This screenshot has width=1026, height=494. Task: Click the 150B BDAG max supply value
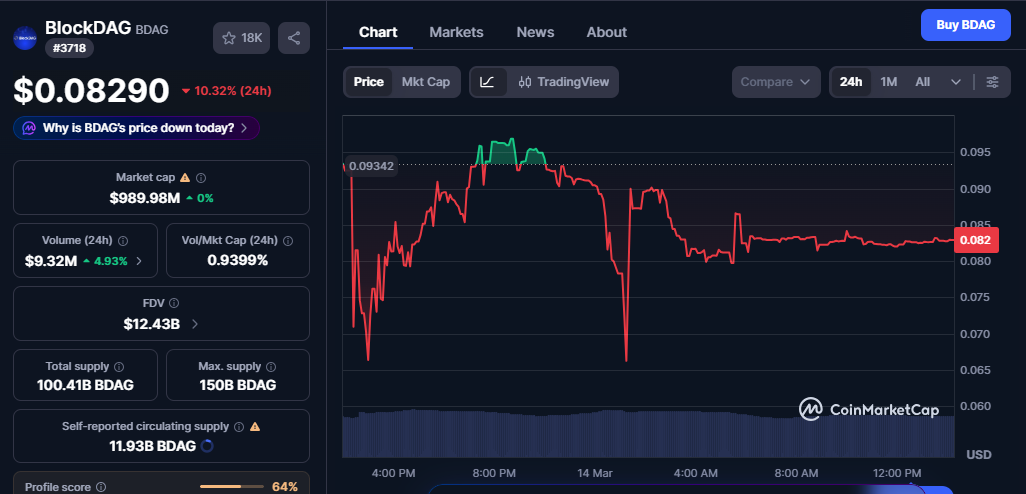click(238, 385)
